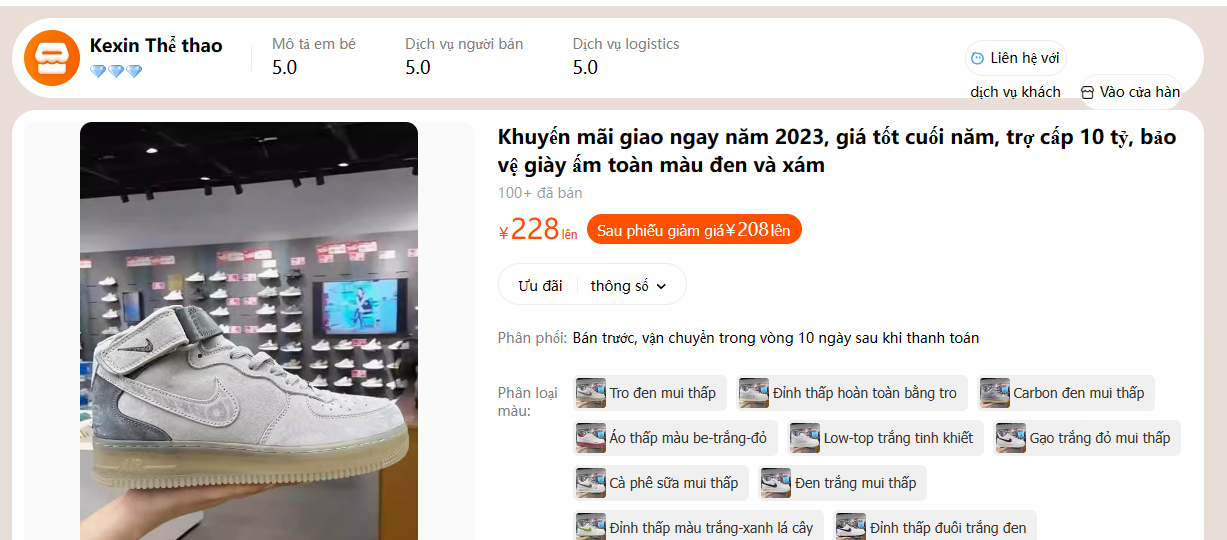
Task: Select color Gạo trắng đỏ mui thấp
Action: (1087, 438)
